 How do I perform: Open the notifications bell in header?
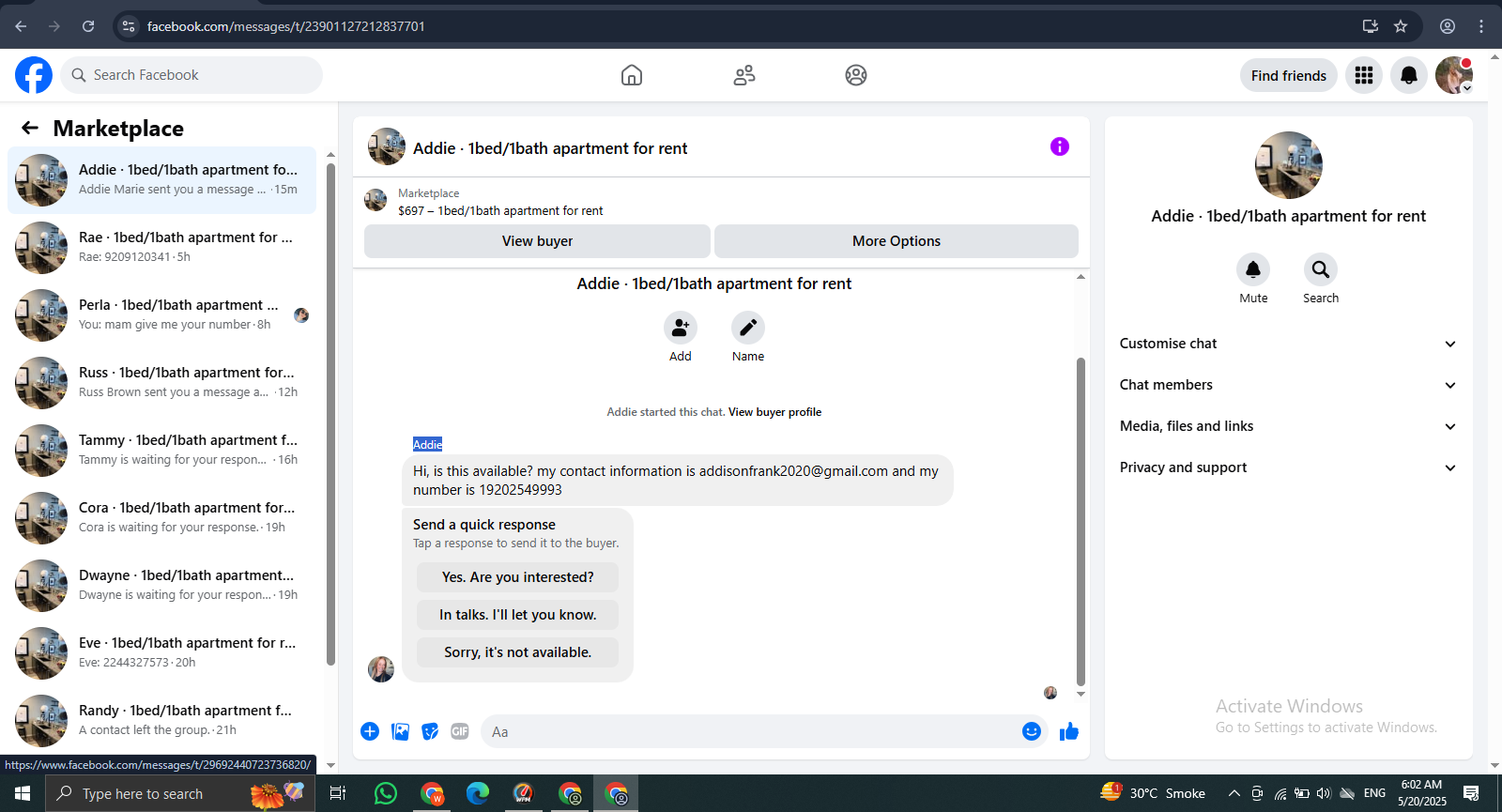coord(1409,75)
